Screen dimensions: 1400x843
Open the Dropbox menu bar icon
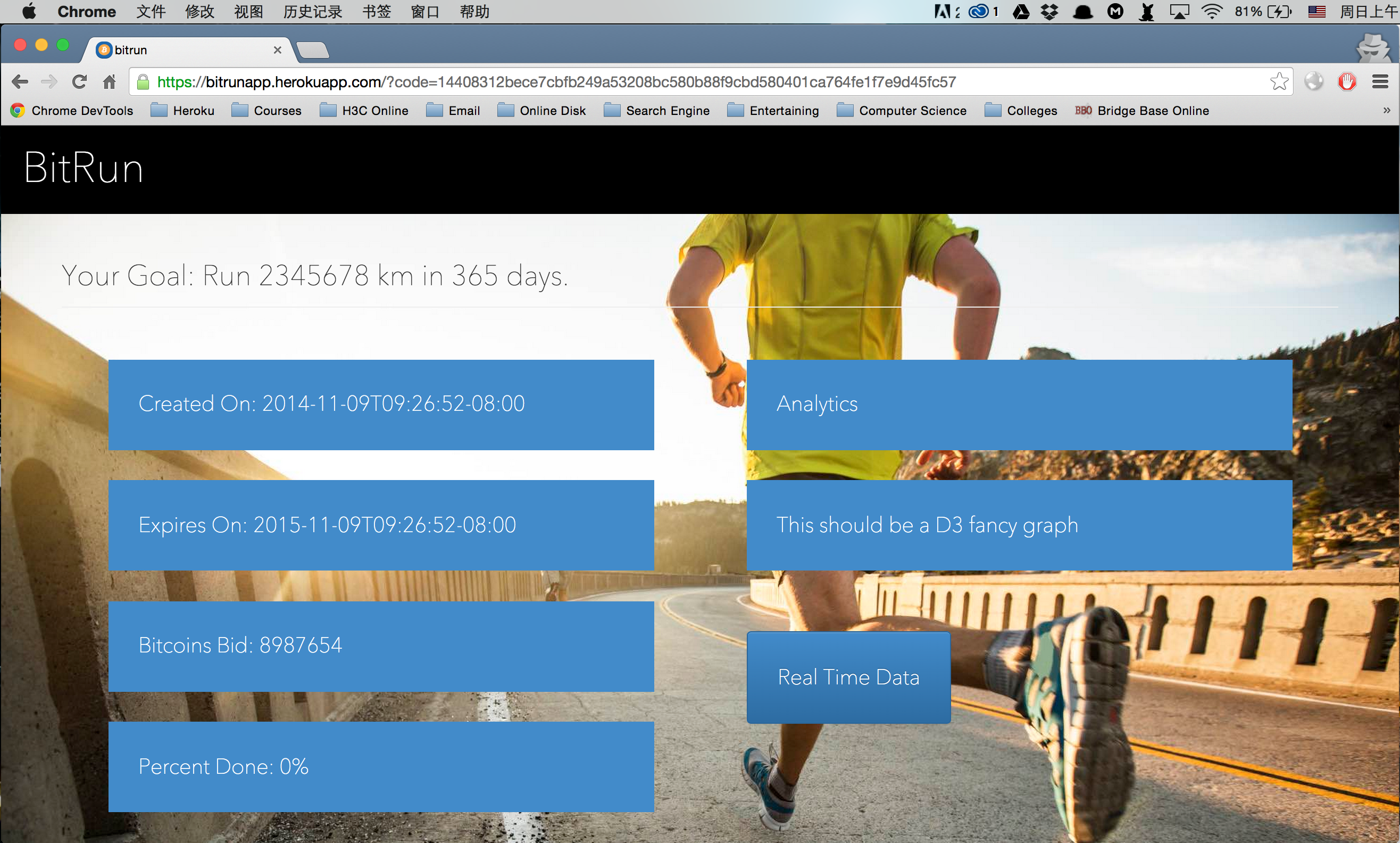coord(1049,11)
